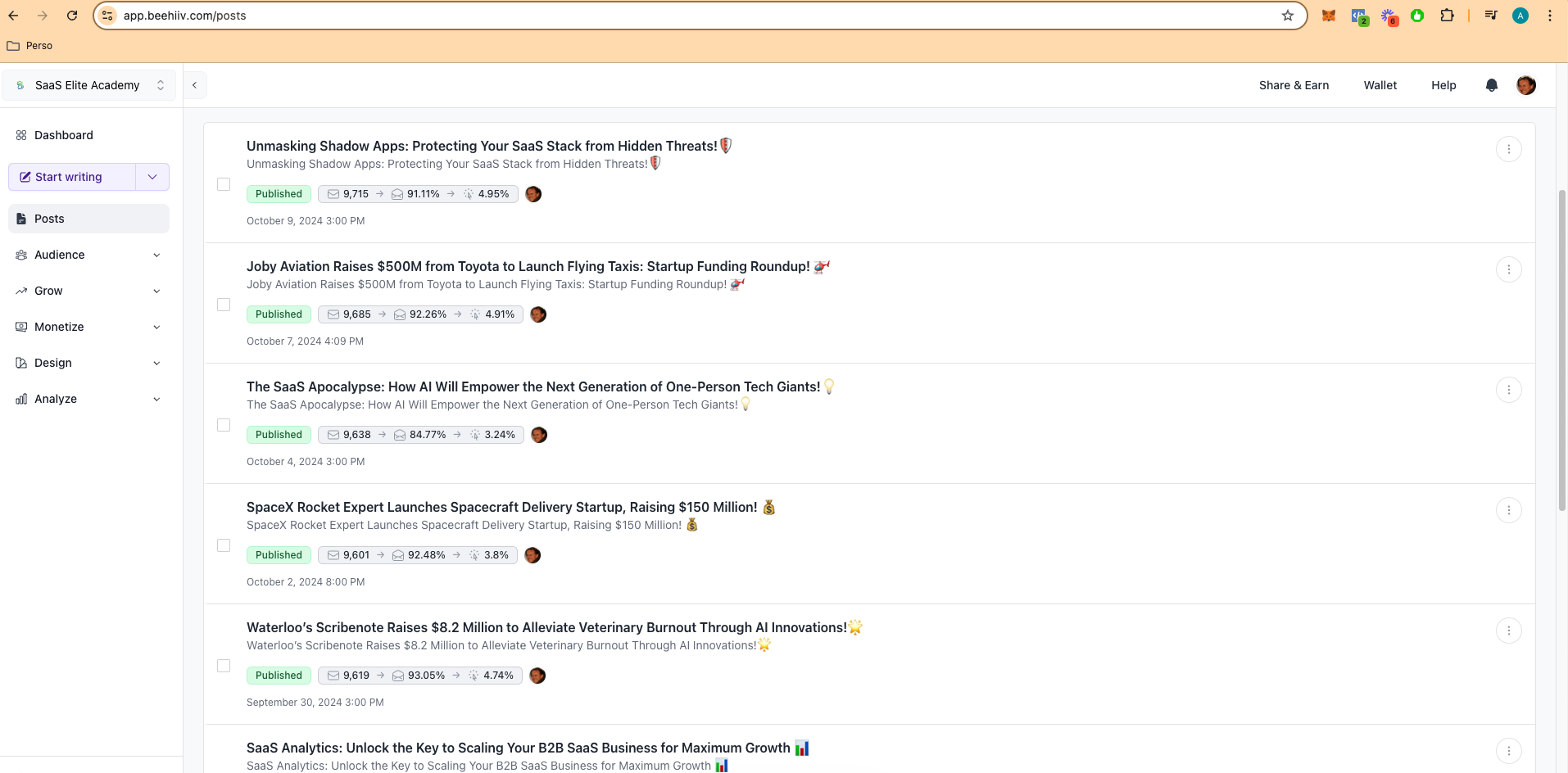Open the Joby Aviation Raises $500M post
The image size is (1568, 773).
click(538, 266)
